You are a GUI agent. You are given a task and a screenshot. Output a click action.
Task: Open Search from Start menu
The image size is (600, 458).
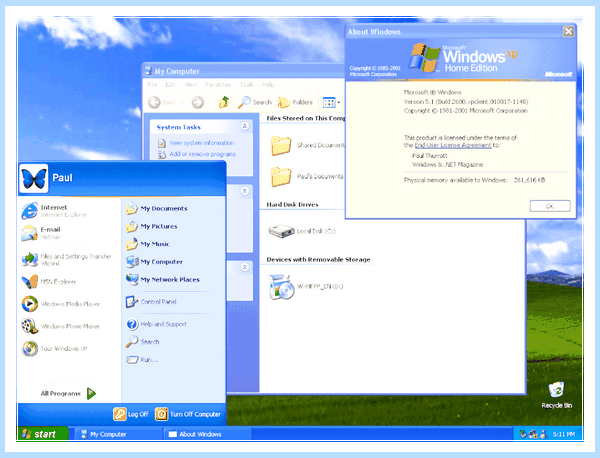click(x=142, y=342)
